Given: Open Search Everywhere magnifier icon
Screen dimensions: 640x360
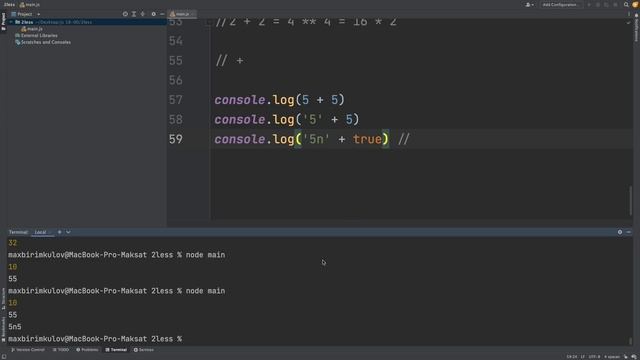Looking at the screenshot, I should click(x=626, y=4).
